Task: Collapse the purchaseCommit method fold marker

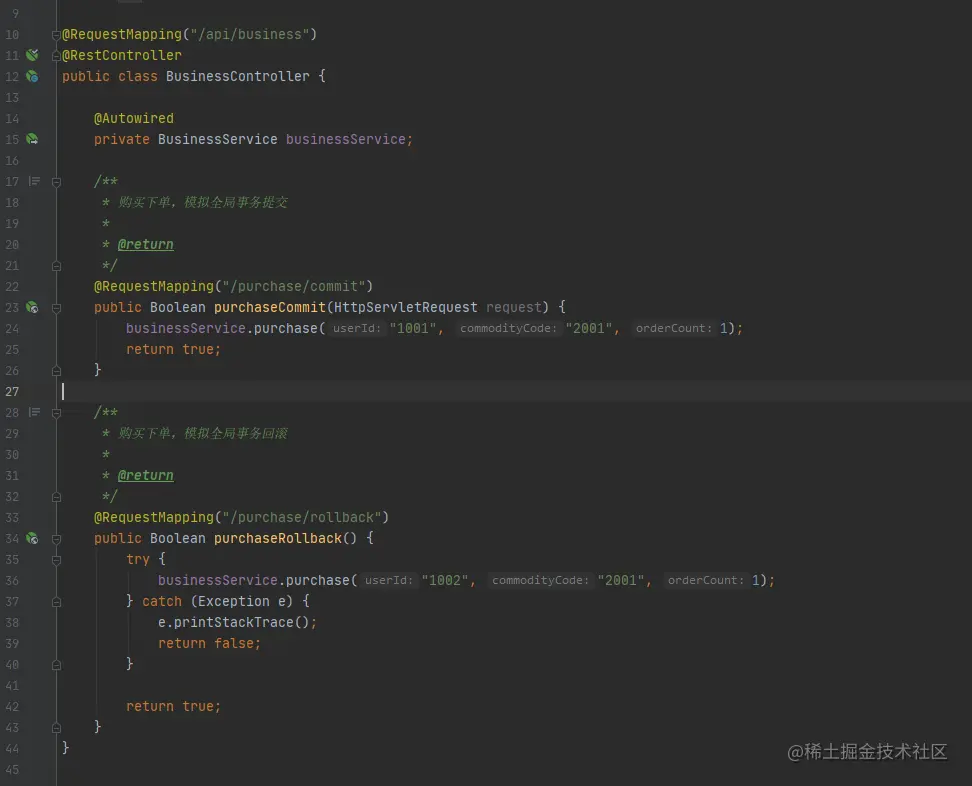Action: [56, 308]
